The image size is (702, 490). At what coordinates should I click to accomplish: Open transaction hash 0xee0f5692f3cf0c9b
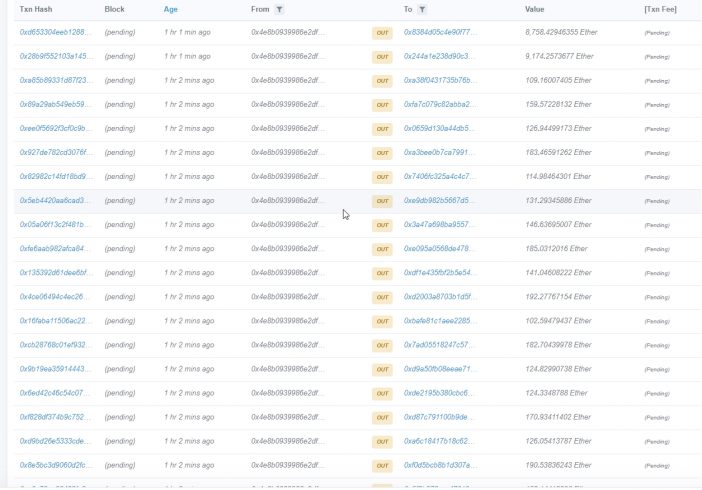(x=56, y=129)
